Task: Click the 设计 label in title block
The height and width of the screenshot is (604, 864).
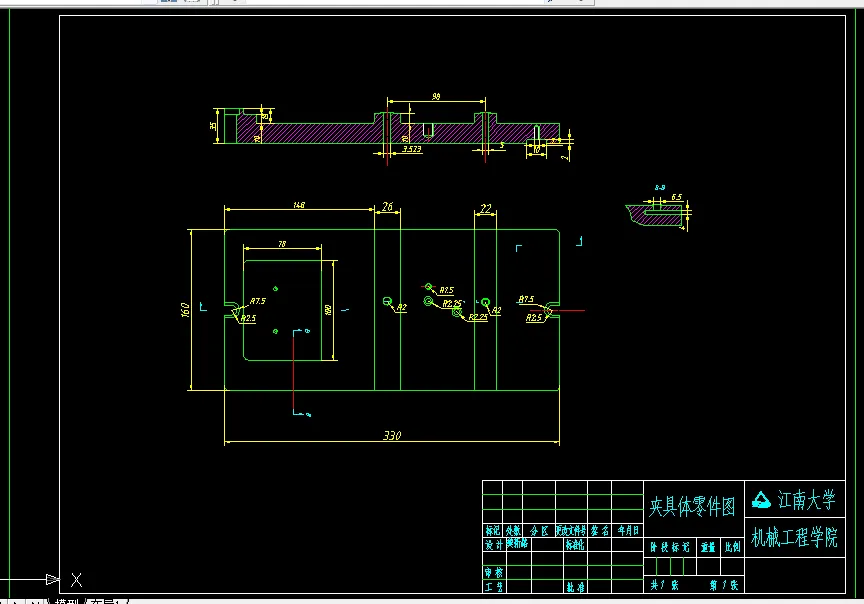Action: (x=494, y=544)
